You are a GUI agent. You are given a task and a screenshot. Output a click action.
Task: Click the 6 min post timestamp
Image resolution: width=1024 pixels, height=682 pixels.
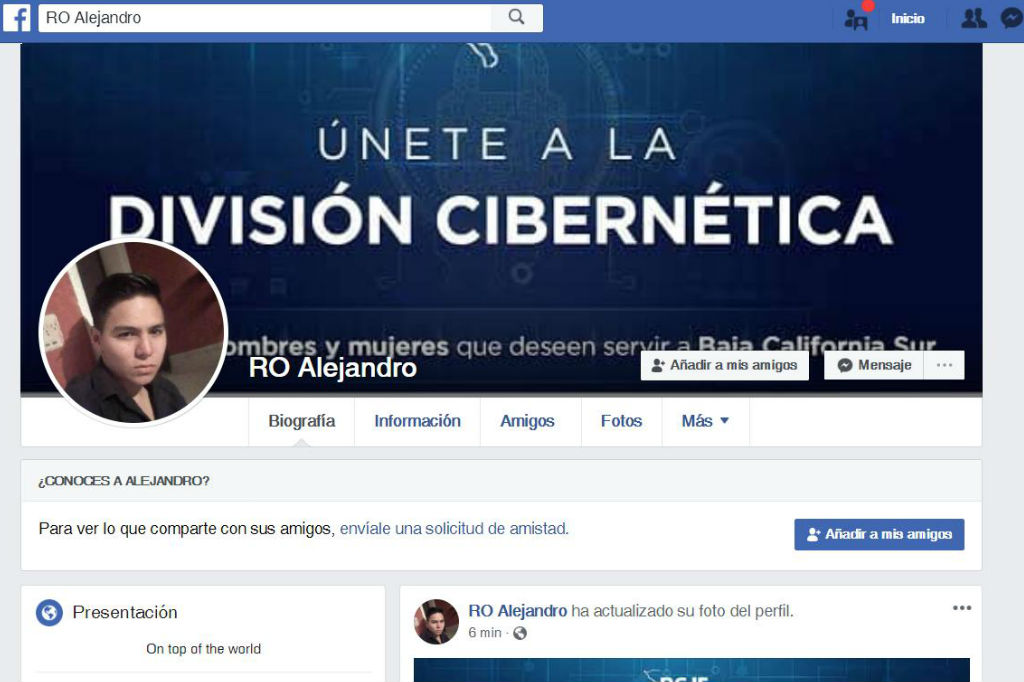pyautogui.click(x=485, y=633)
